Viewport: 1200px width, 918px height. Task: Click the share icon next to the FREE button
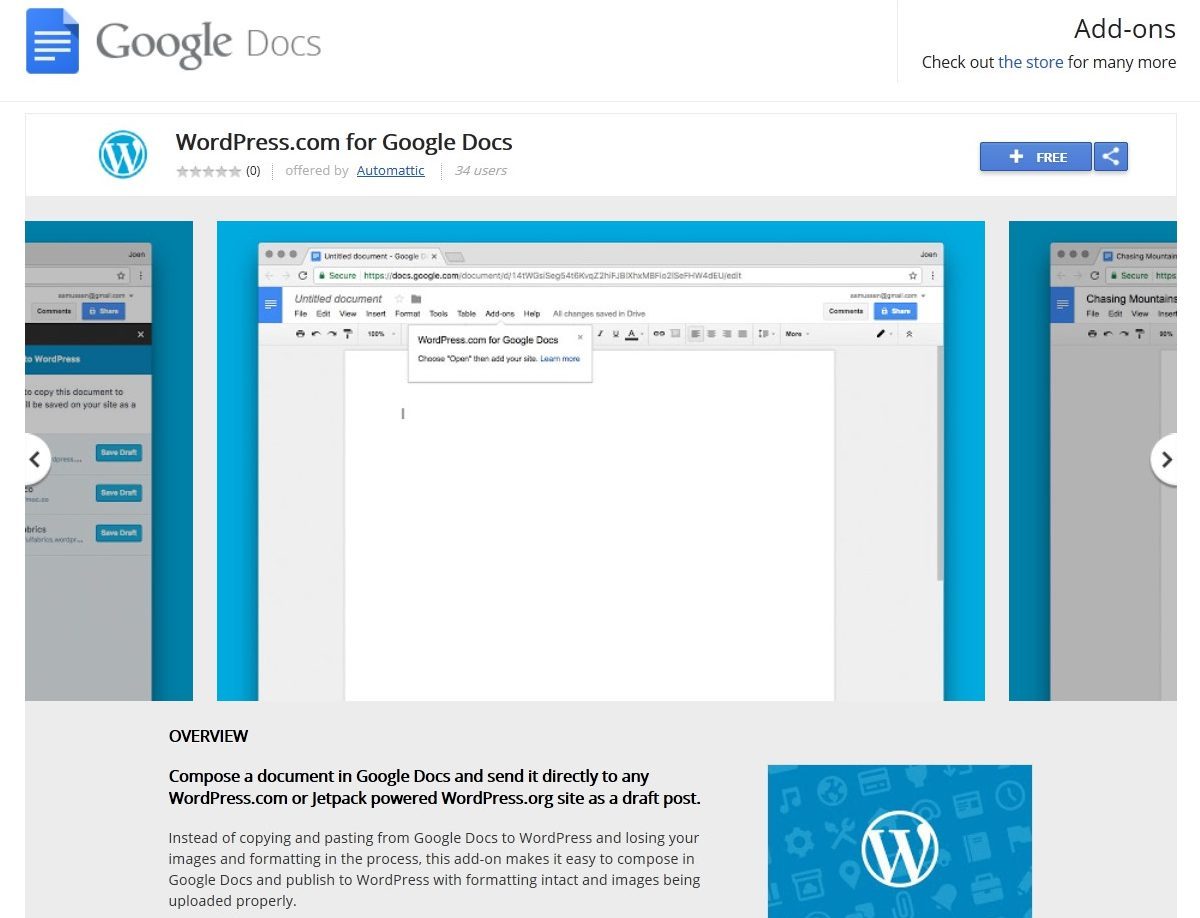pyautogui.click(x=1110, y=156)
